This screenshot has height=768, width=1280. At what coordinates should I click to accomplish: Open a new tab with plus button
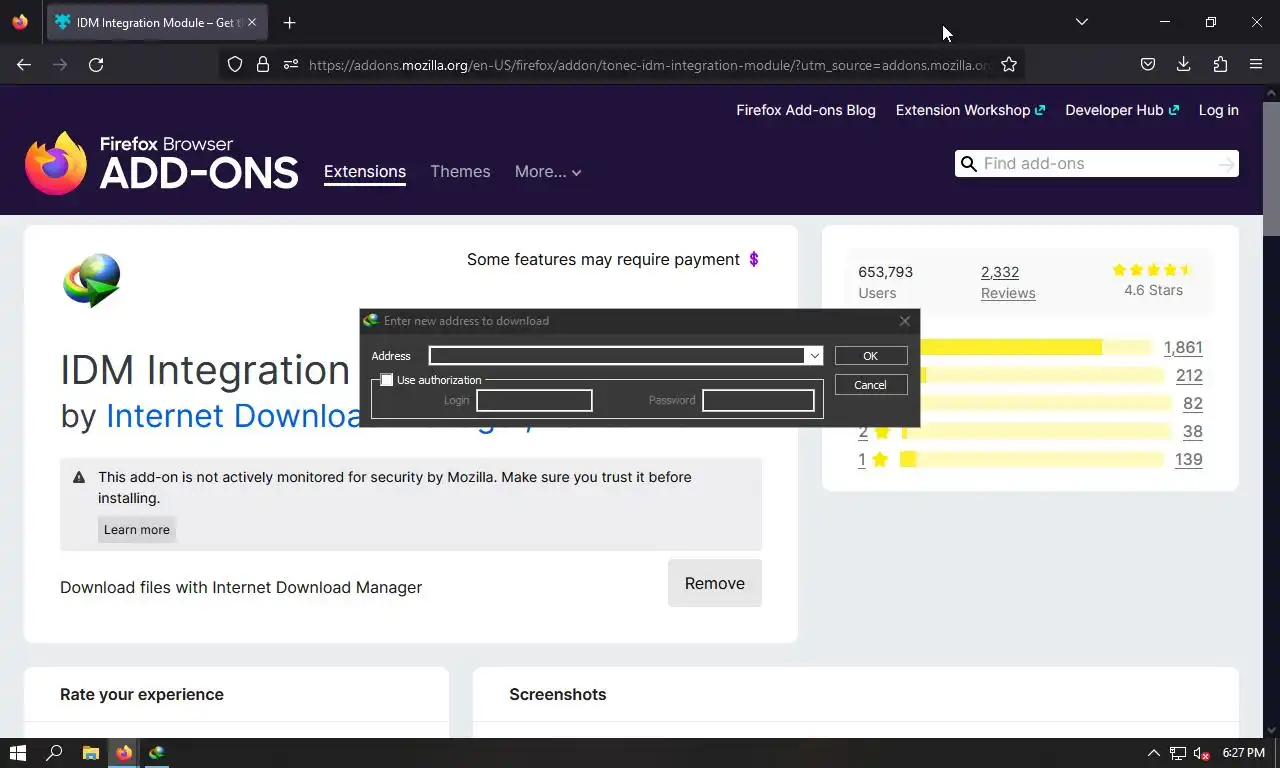[289, 22]
